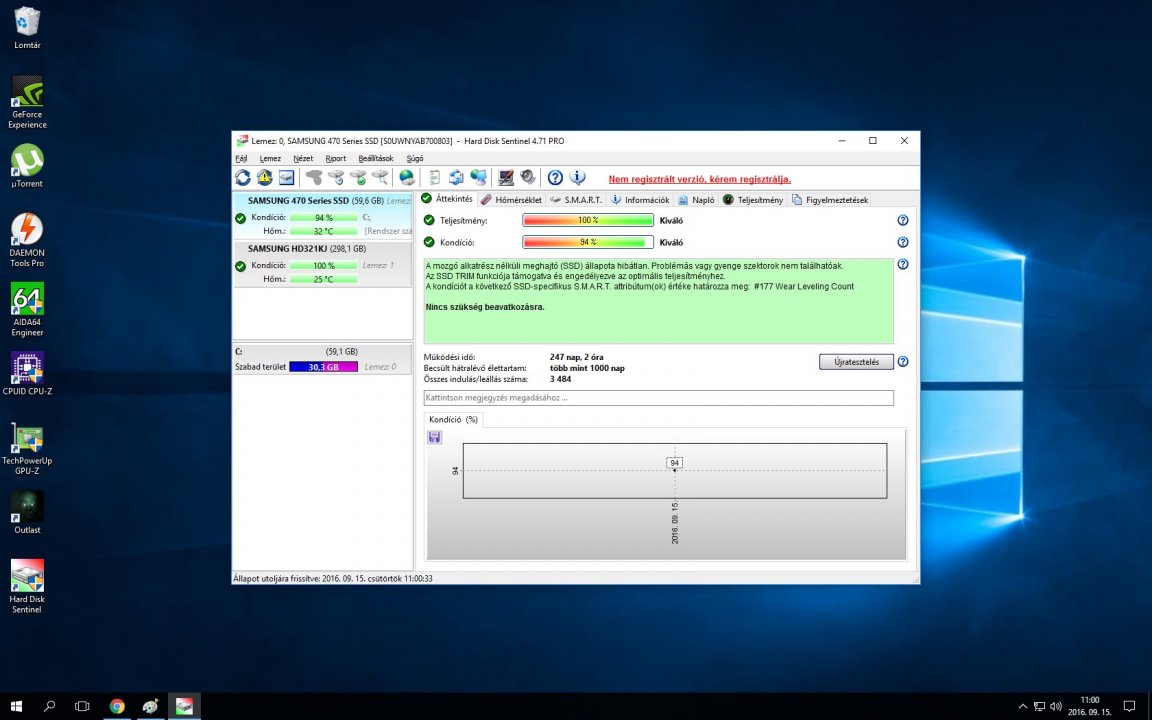Click the status bar last refresh text
Image resolution: width=1152 pixels, height=720 pixels.
(x=333, y=578)
